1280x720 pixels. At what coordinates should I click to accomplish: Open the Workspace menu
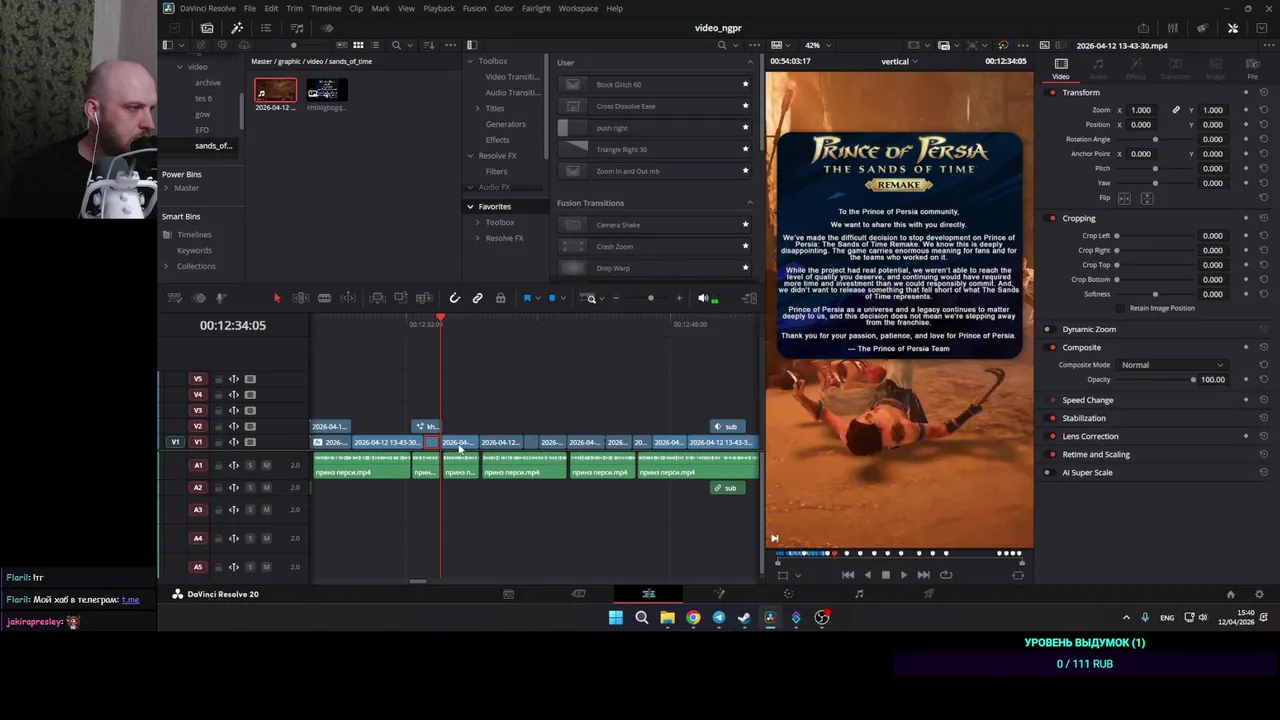(578, 8)
